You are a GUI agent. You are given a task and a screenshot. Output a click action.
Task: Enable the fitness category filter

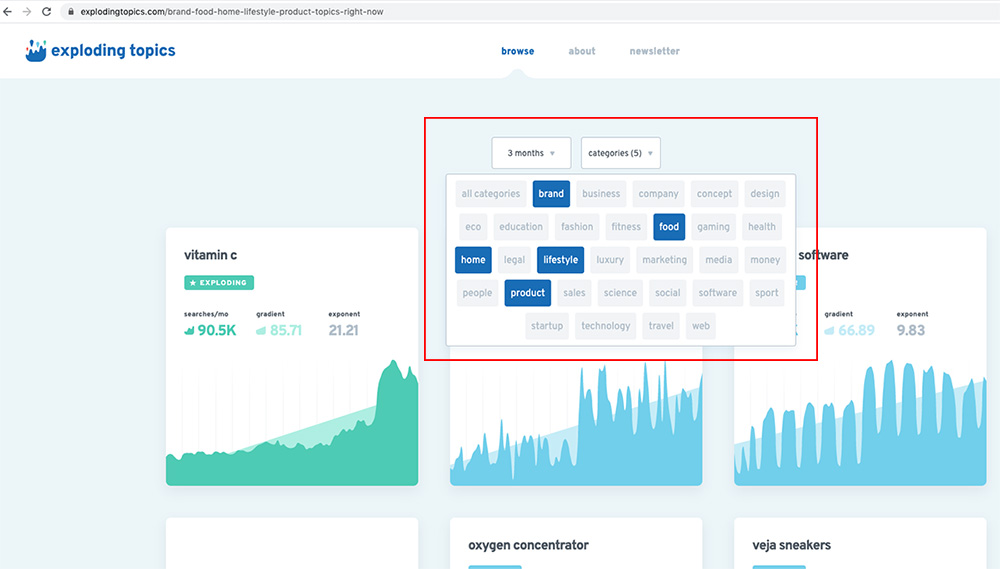(626, 227)
